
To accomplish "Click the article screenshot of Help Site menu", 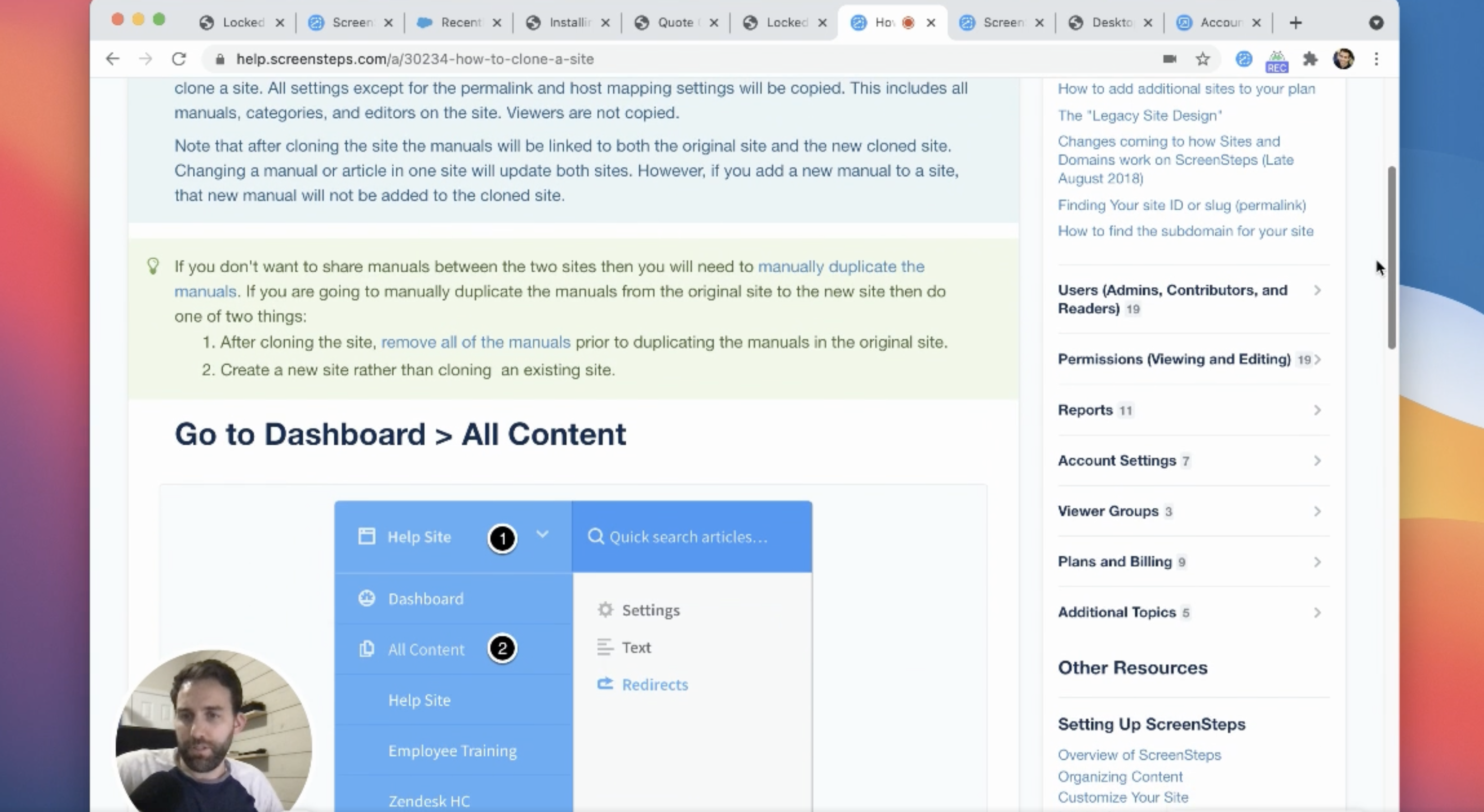I will pyautogui.click(x=573, y=656).
